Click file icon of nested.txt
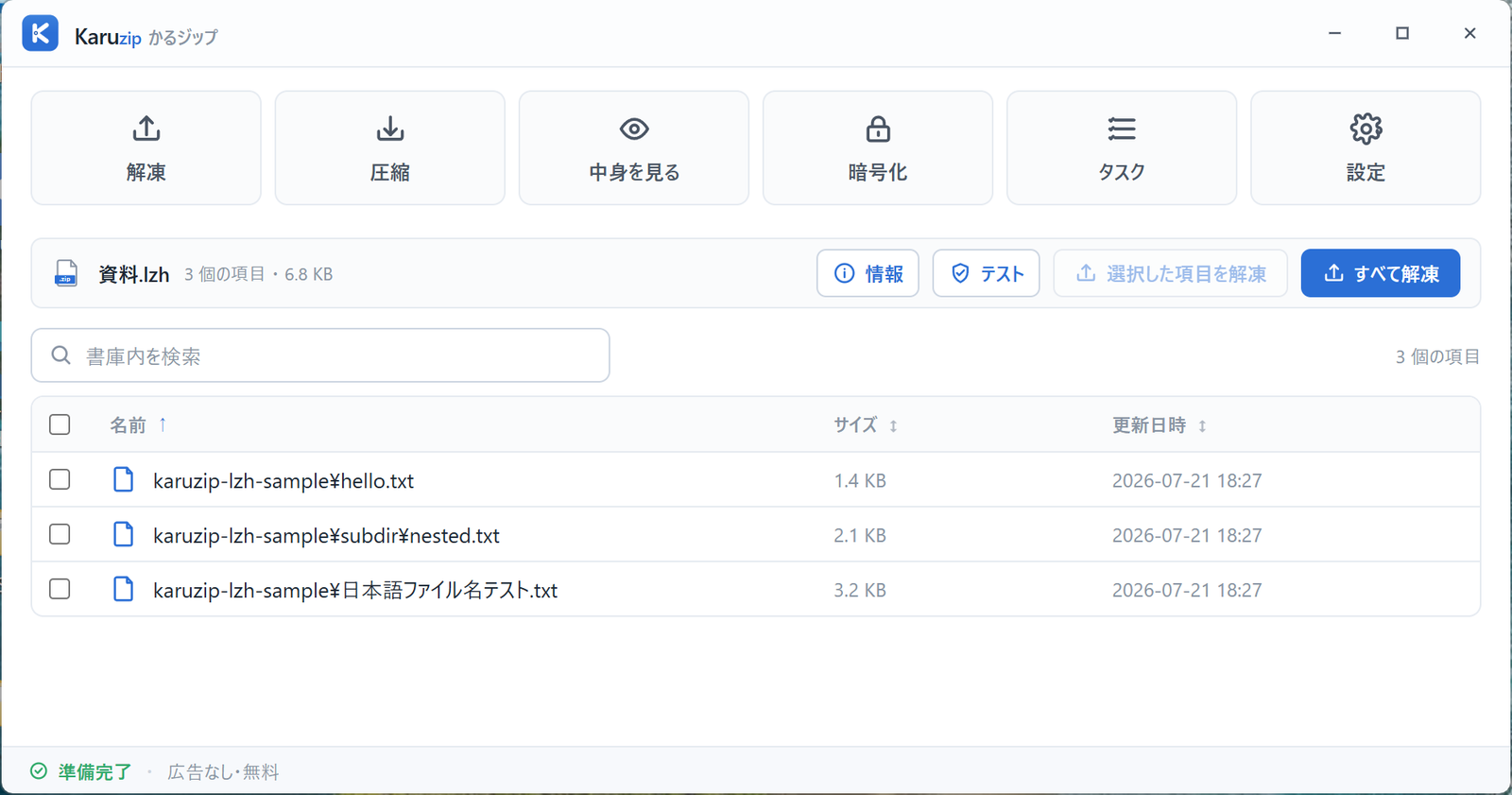Screen dimensions: 1512x795 (124, 534)
